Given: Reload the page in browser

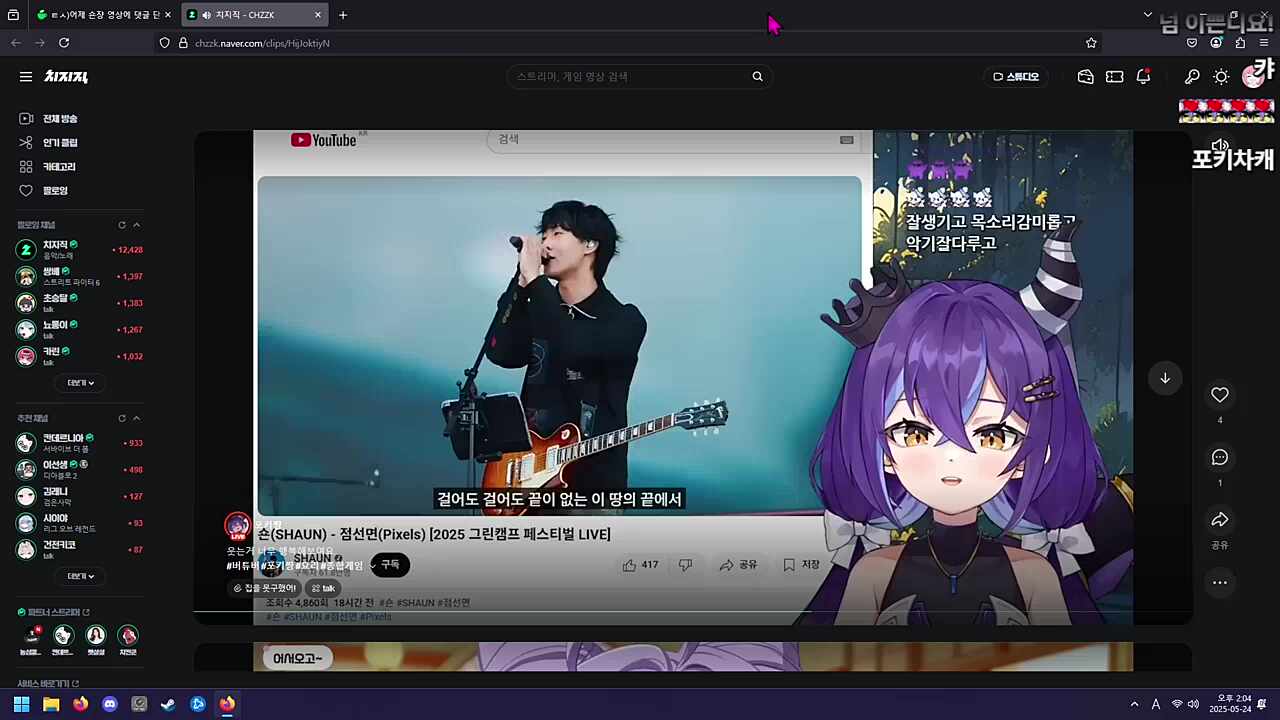Looking at the screenshot, I should (64, 43).
